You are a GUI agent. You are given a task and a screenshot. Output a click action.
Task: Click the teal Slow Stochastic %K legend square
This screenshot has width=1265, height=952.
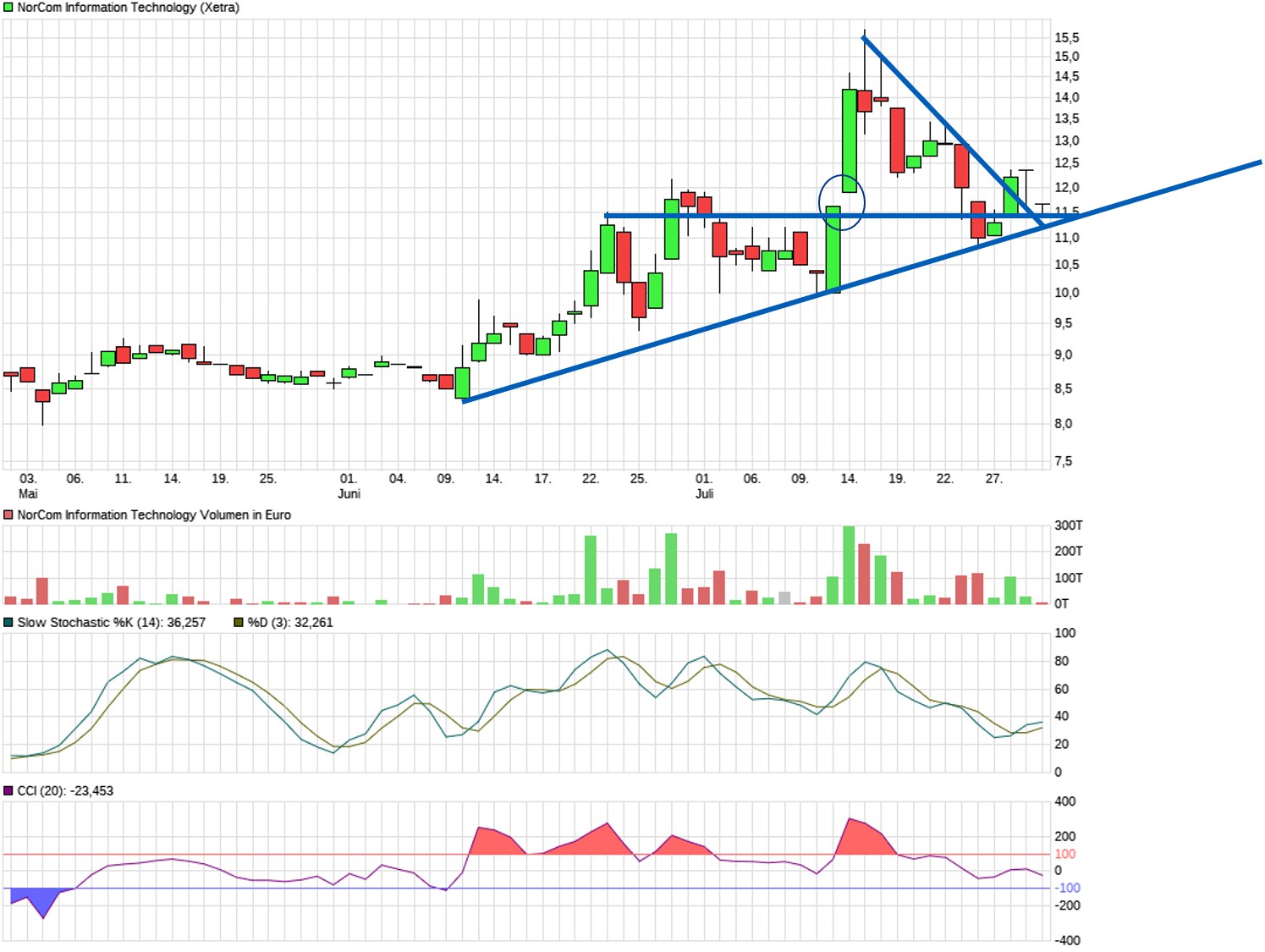click(x=8, y=622)
